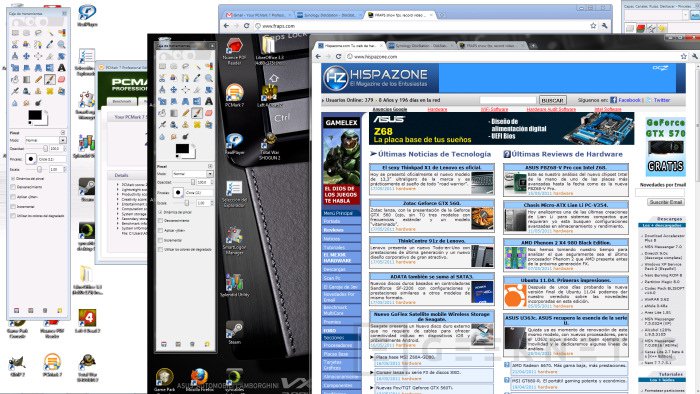
Task: Toggle Dinámica de pincel in dark-desktop toolbox
Action: tap(160, 212)
